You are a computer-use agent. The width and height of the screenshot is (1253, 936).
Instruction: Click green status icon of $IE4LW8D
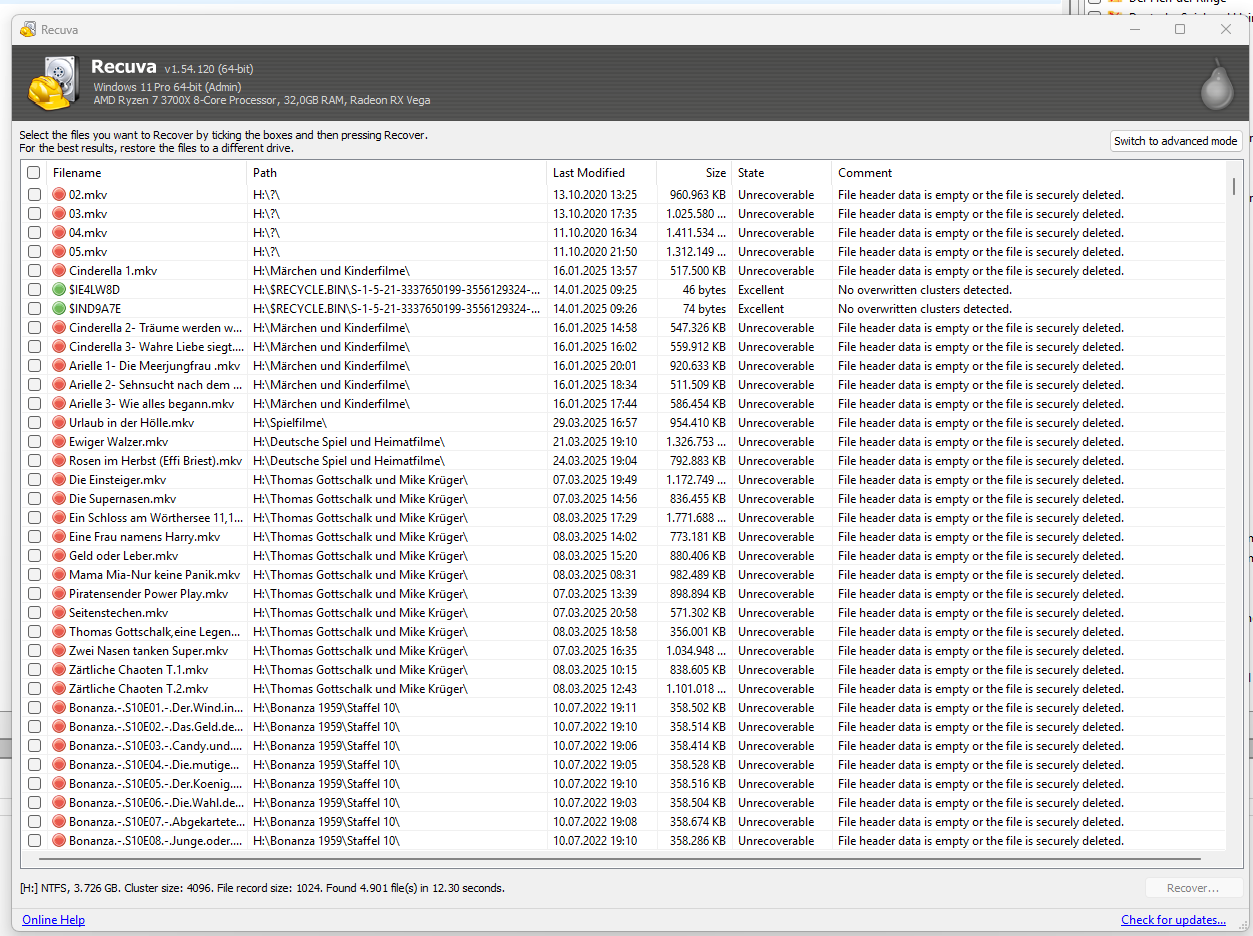(59, 290)
